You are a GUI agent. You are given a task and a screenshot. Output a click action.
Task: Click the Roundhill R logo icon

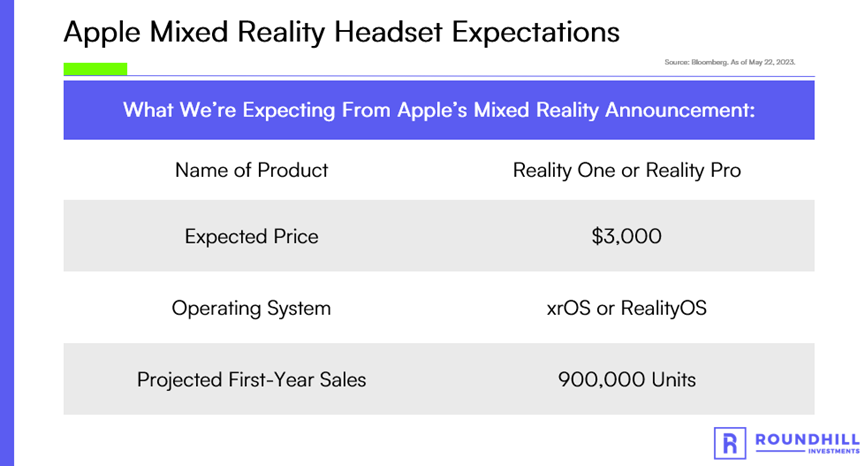pos(729,443)
